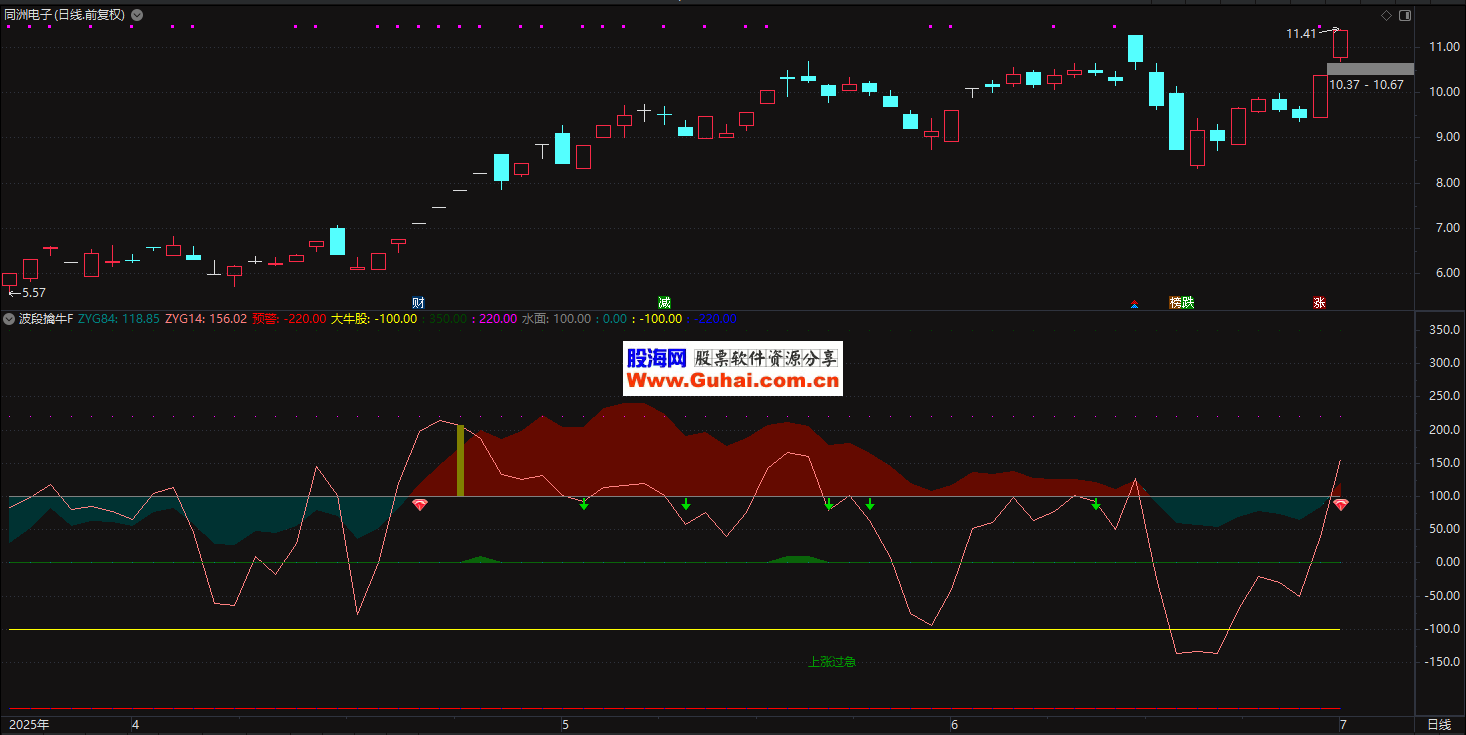
Task: Click the diamond icon at the chart's top right
Action: 1386,15
